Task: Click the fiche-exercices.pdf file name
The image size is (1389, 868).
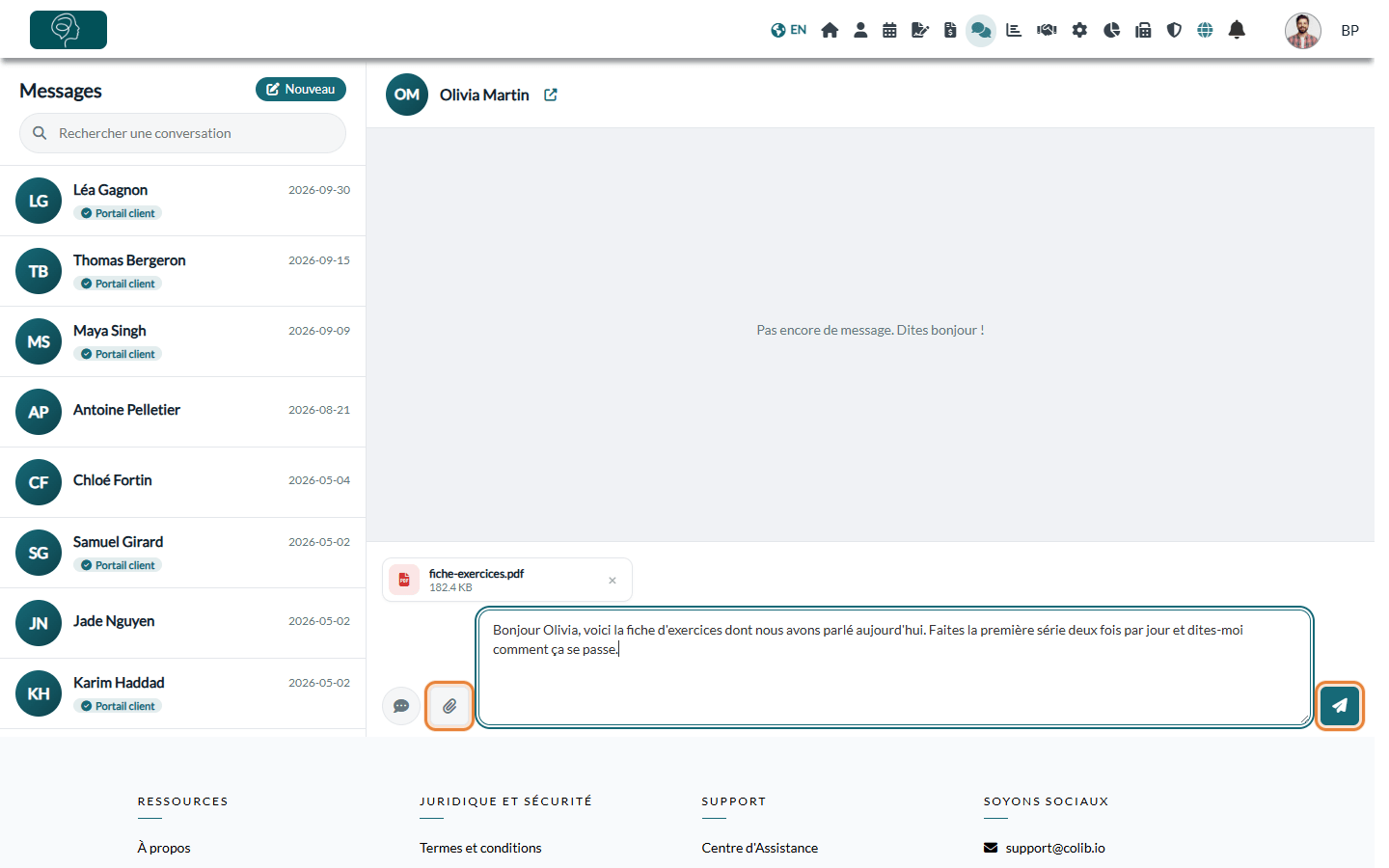Action: [x=477, y=573]
